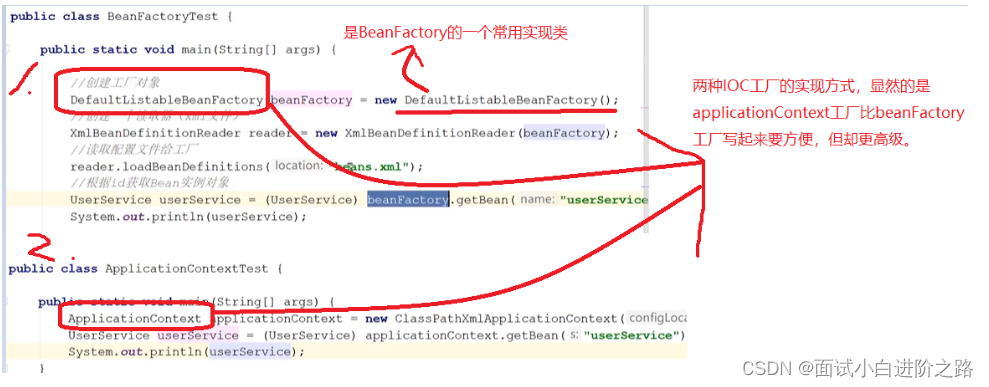Screen dimensions: 989x387
Task: Click the comment //读取配置文件给工厂
Action: pos(135,150)
